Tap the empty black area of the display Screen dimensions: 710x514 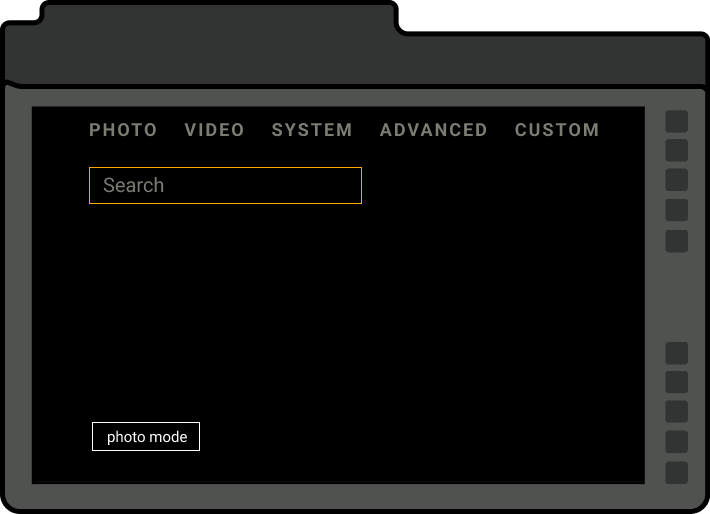pyautogui.click(x=400, y=320)
